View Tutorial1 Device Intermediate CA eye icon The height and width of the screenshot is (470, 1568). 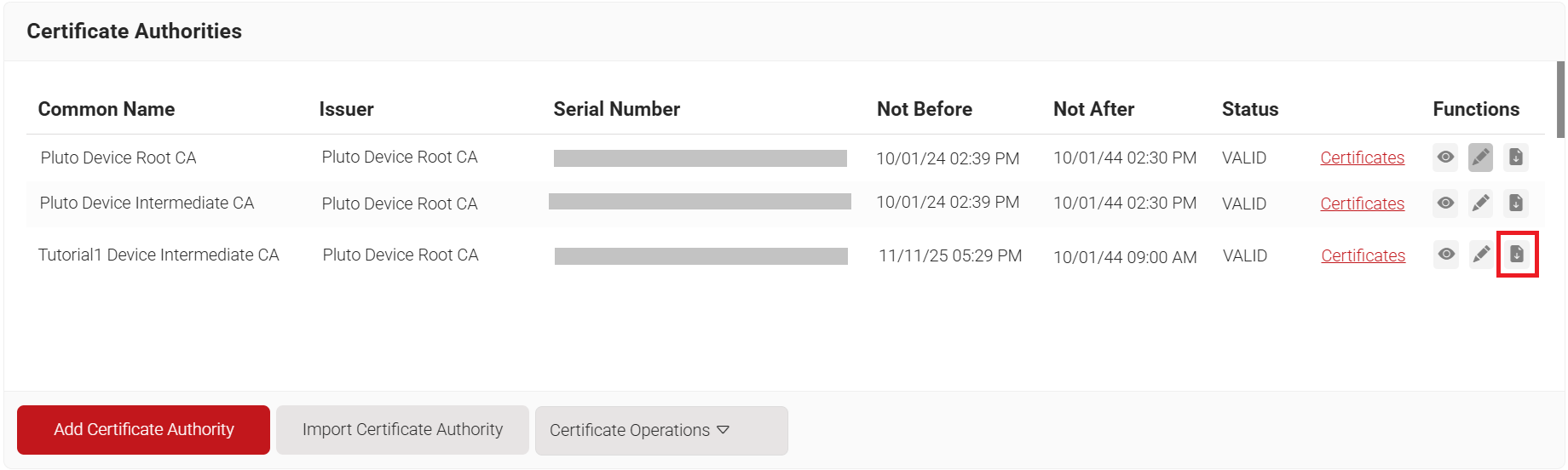coord(1446,255)
